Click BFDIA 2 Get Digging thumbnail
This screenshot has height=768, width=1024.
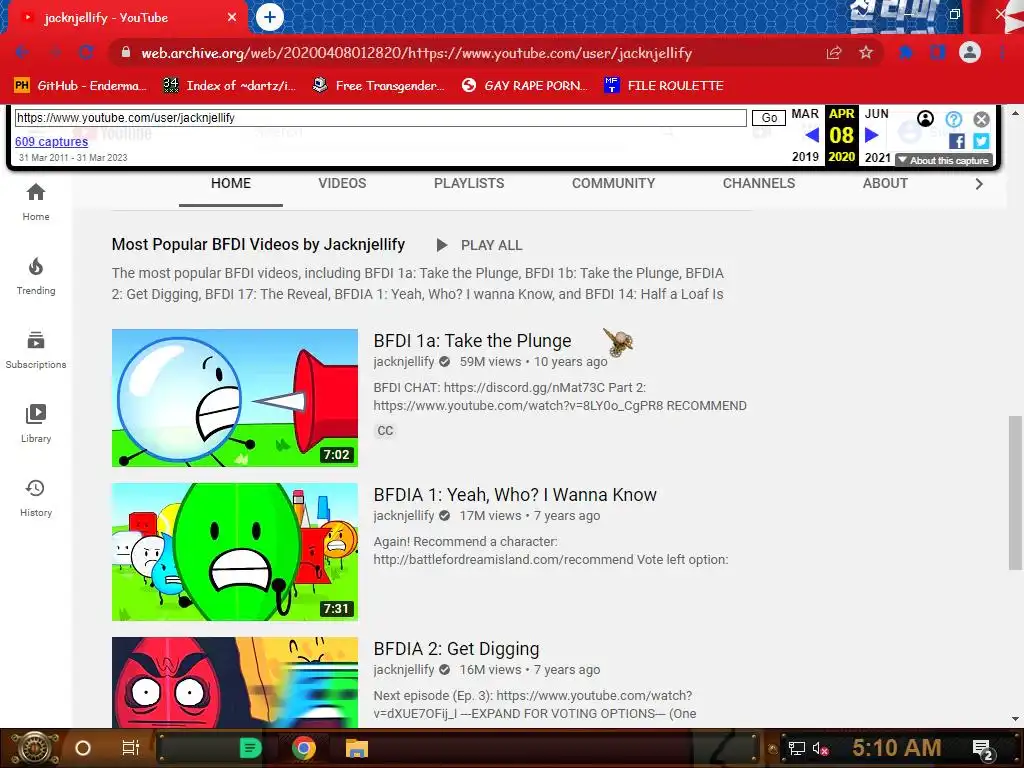click(x=234, y=682)
